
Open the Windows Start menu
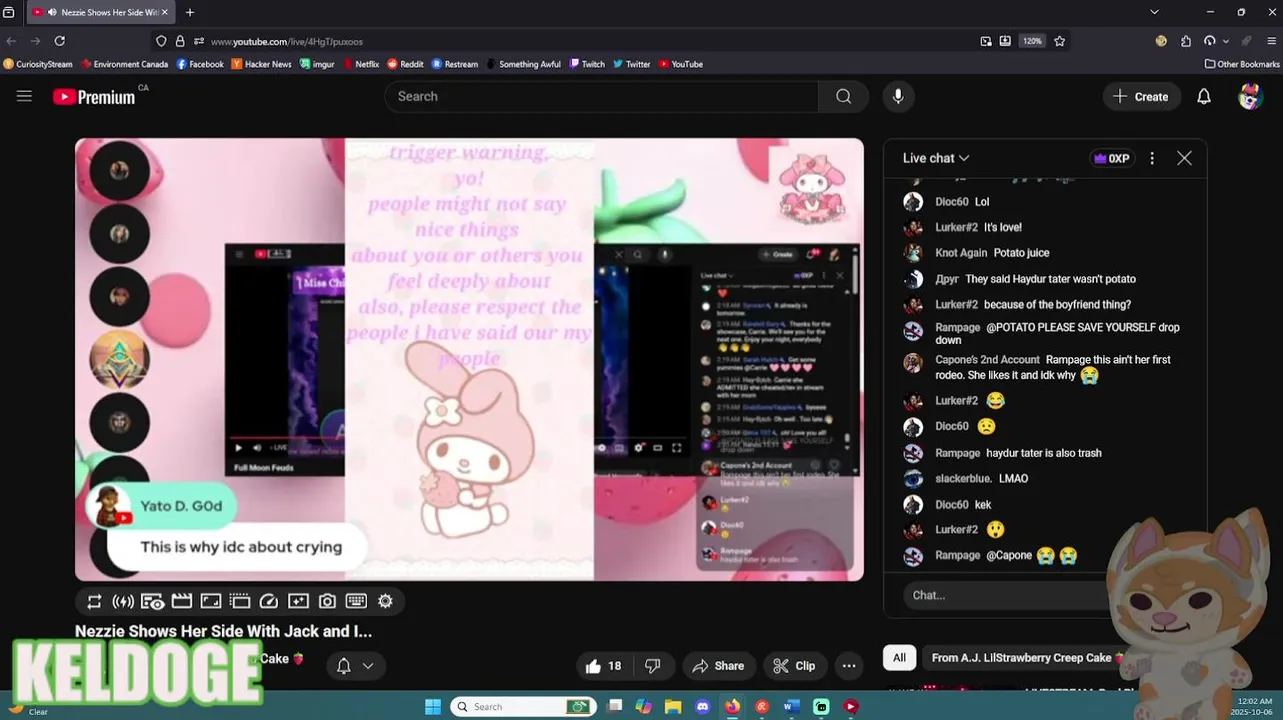(x=432, y=706)
